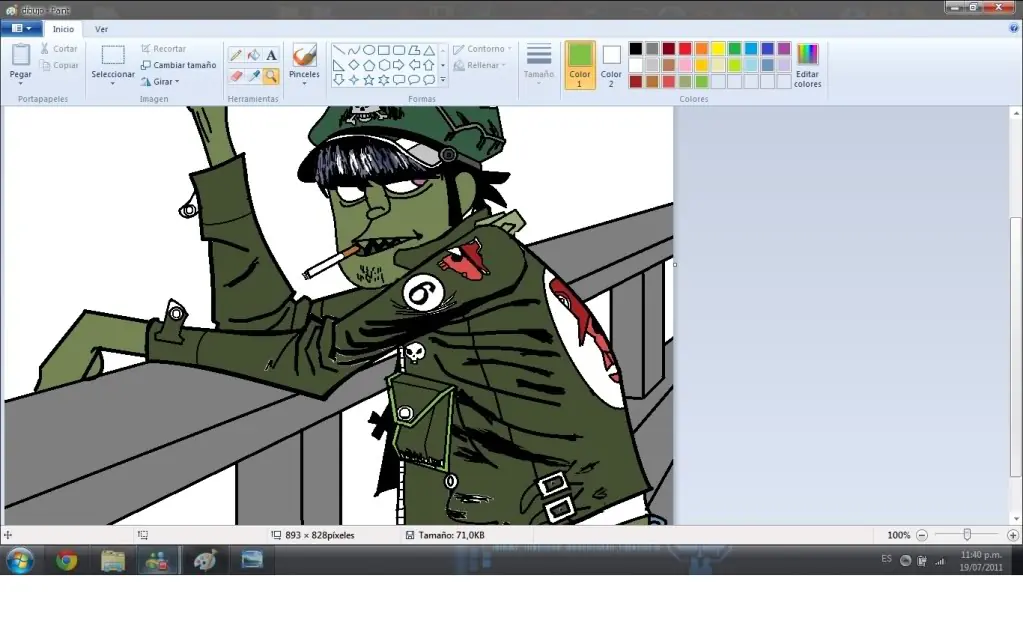Choose the rectangle shape
Screen dimensions: 1023x620
384,50
